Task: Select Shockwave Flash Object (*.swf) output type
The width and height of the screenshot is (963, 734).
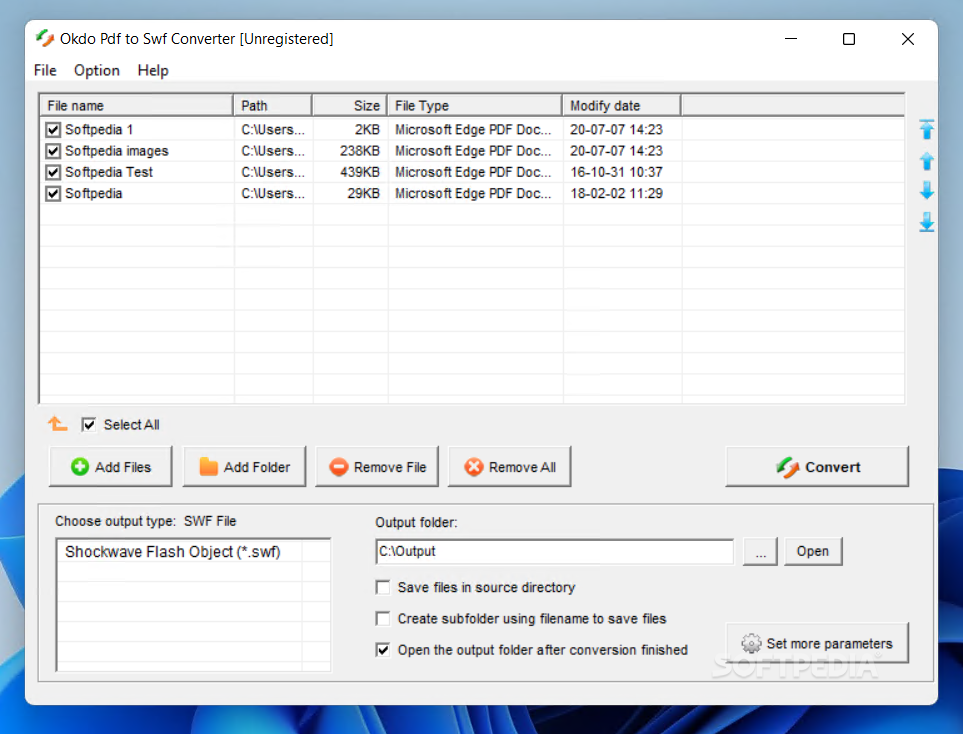Action: 173,552
